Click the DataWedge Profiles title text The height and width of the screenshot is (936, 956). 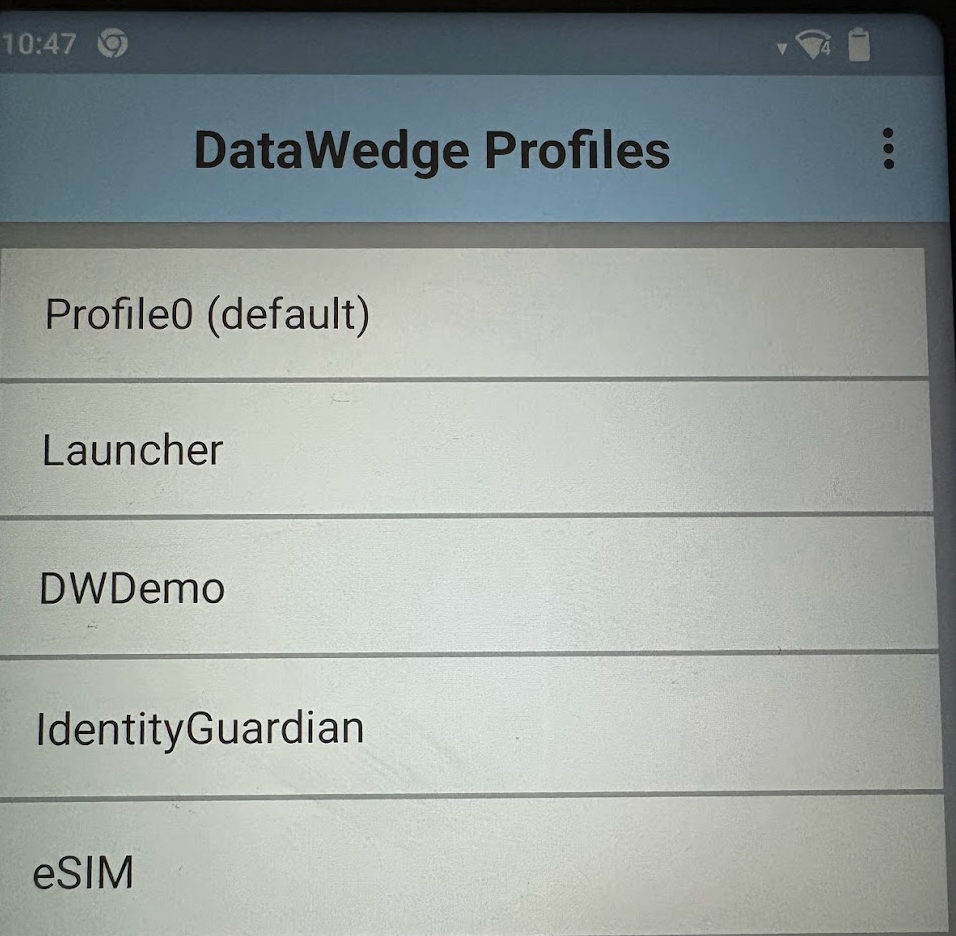tap(432, 151)
